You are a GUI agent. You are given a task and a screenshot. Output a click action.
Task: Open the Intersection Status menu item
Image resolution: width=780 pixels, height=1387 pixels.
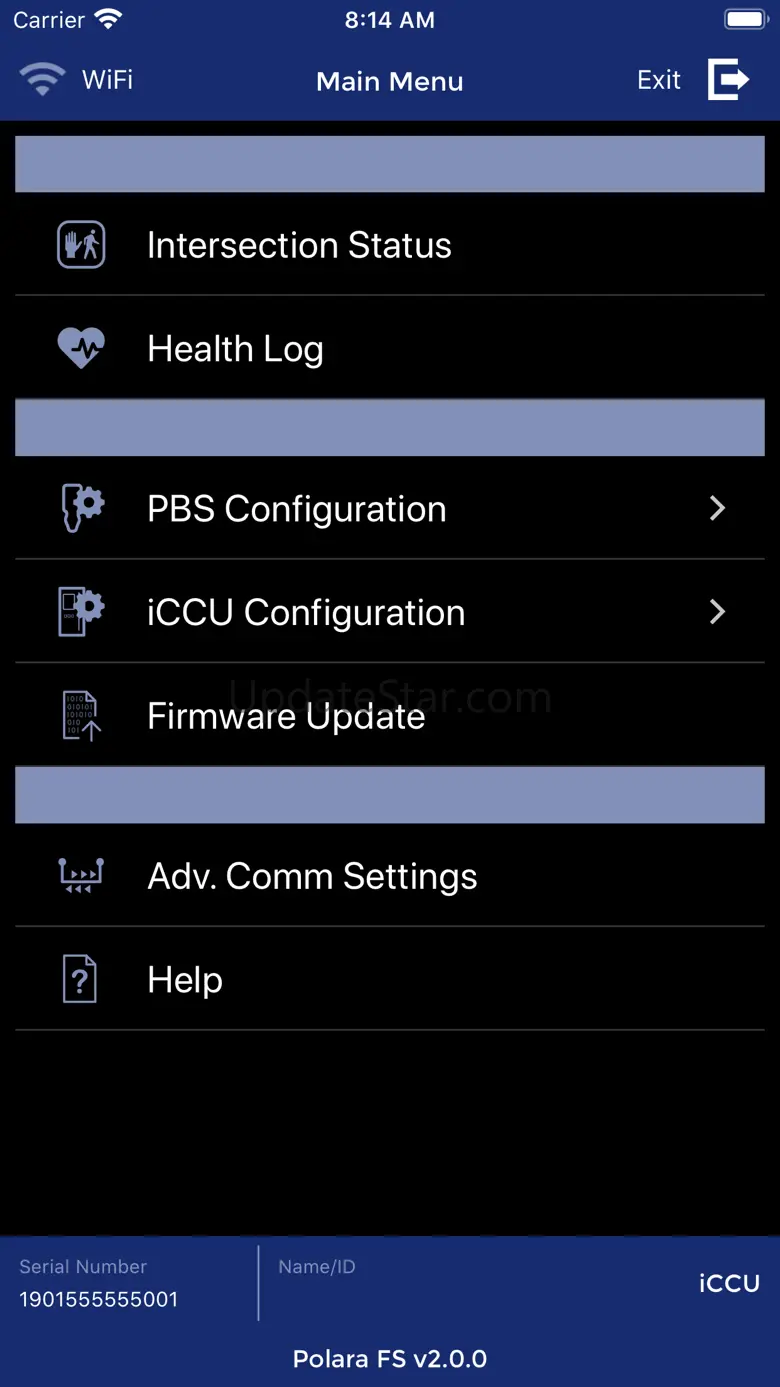(x=299, y=245)
